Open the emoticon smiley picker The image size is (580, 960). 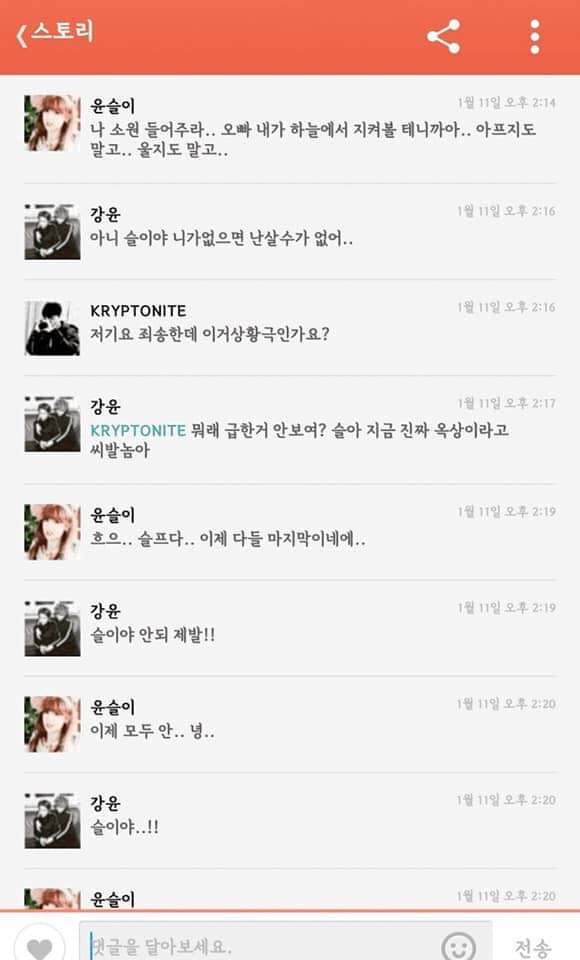(x=458, y=947)
